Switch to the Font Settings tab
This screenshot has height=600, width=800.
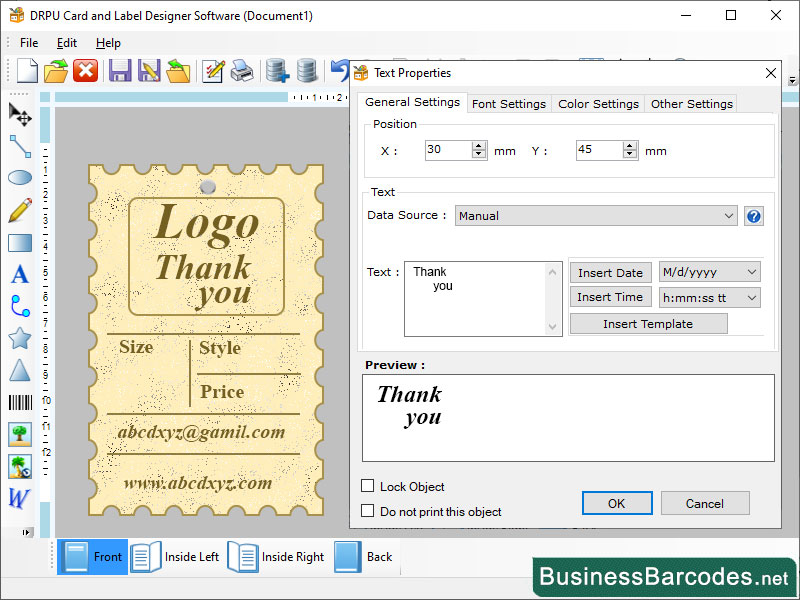pos(509,103)
